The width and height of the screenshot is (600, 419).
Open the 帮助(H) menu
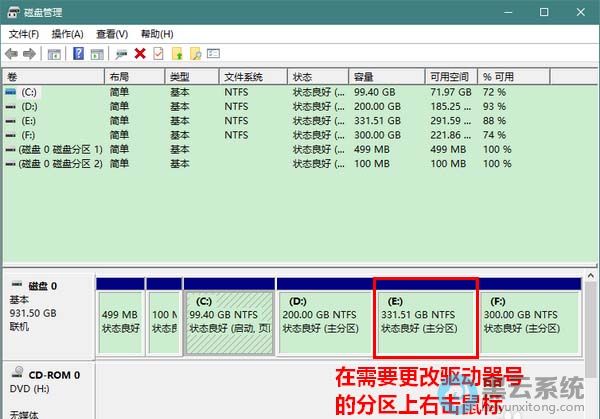[x=156, y=34]
